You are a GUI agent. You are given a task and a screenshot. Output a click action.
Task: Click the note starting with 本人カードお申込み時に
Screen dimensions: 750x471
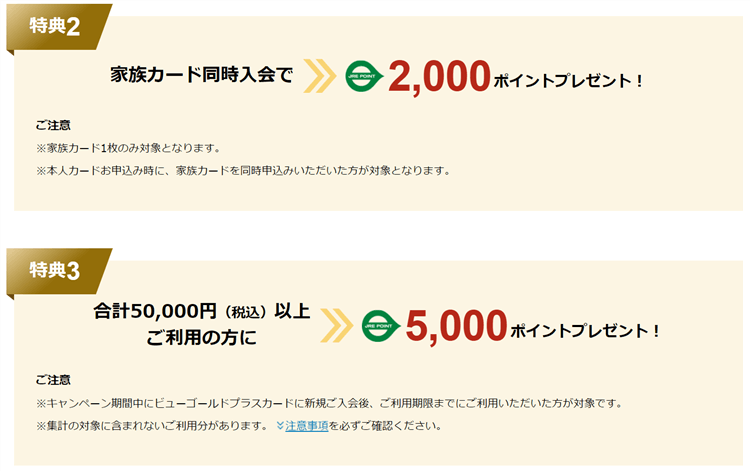click(x=243, y=170)
